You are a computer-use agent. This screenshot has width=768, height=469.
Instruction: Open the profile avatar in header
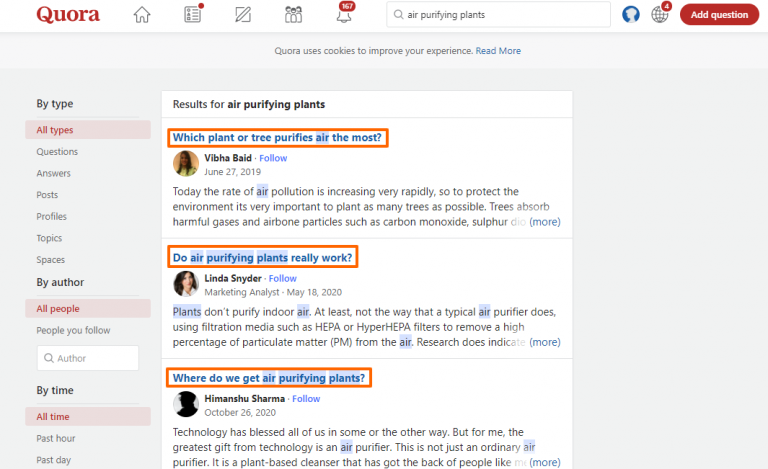coord(631,15)
